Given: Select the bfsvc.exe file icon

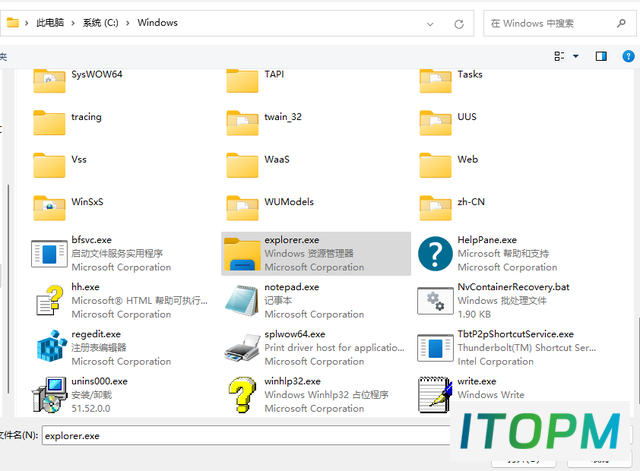Looking at the screenshot, I should (49, 254).
